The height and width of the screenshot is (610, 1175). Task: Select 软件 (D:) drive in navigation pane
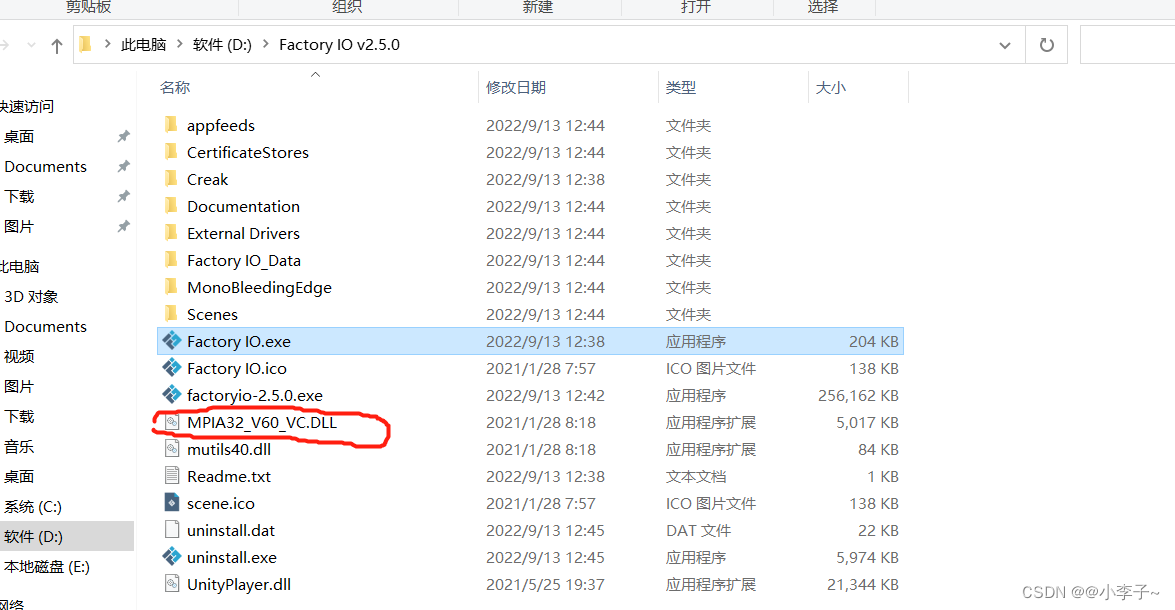33,537
